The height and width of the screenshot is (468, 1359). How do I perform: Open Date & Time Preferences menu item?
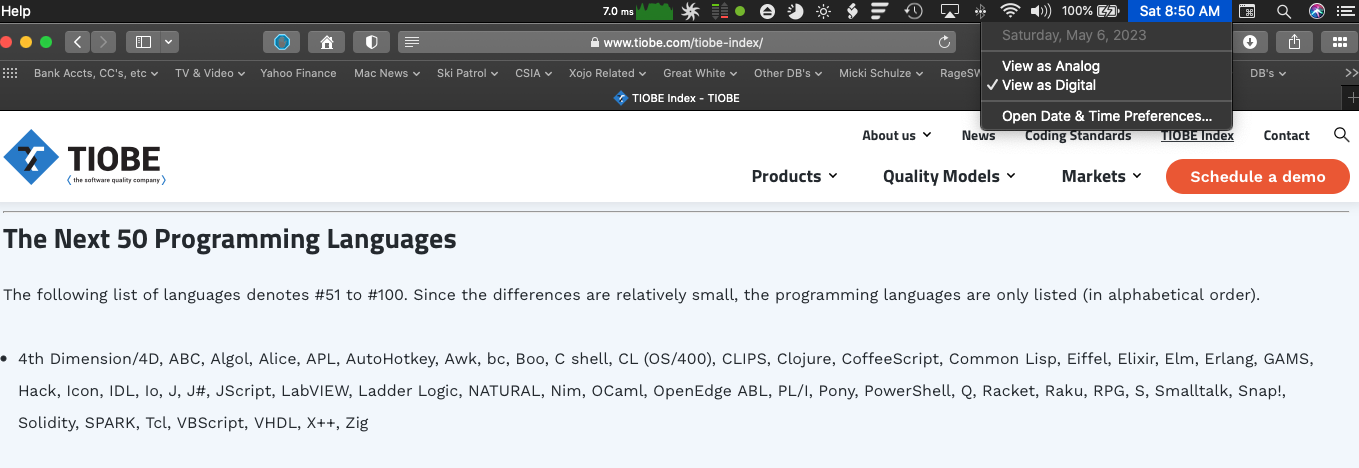pyautogui.click(x=1107, y=116)
